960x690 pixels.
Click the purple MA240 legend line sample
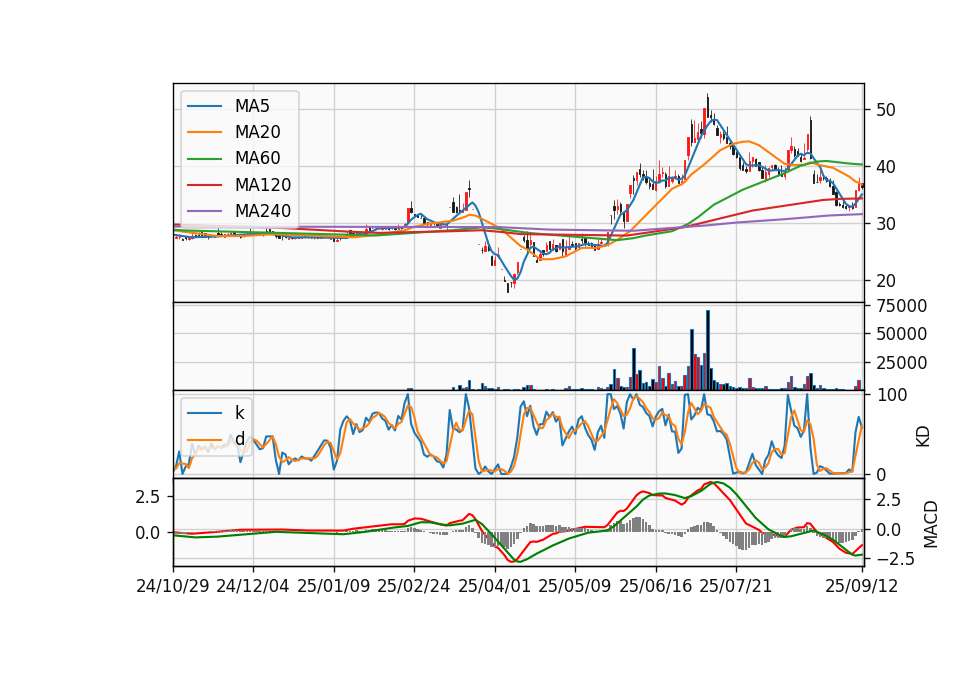(204, 211)
